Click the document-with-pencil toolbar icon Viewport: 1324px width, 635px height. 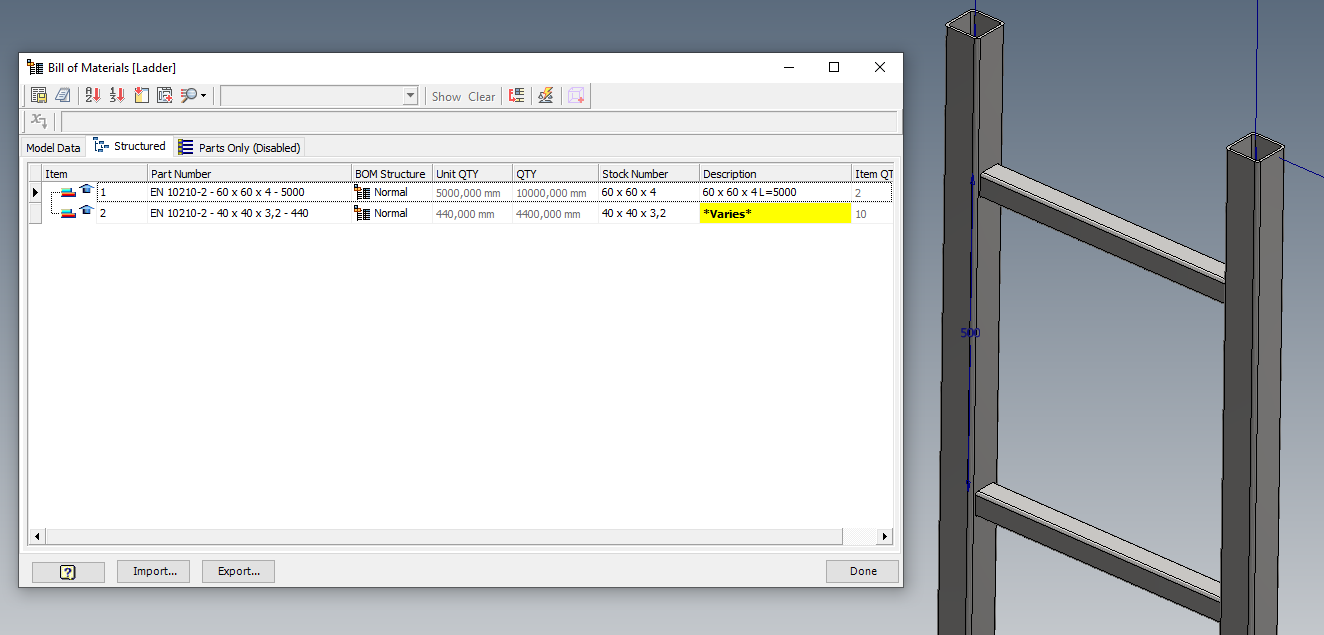coord(63,95)
